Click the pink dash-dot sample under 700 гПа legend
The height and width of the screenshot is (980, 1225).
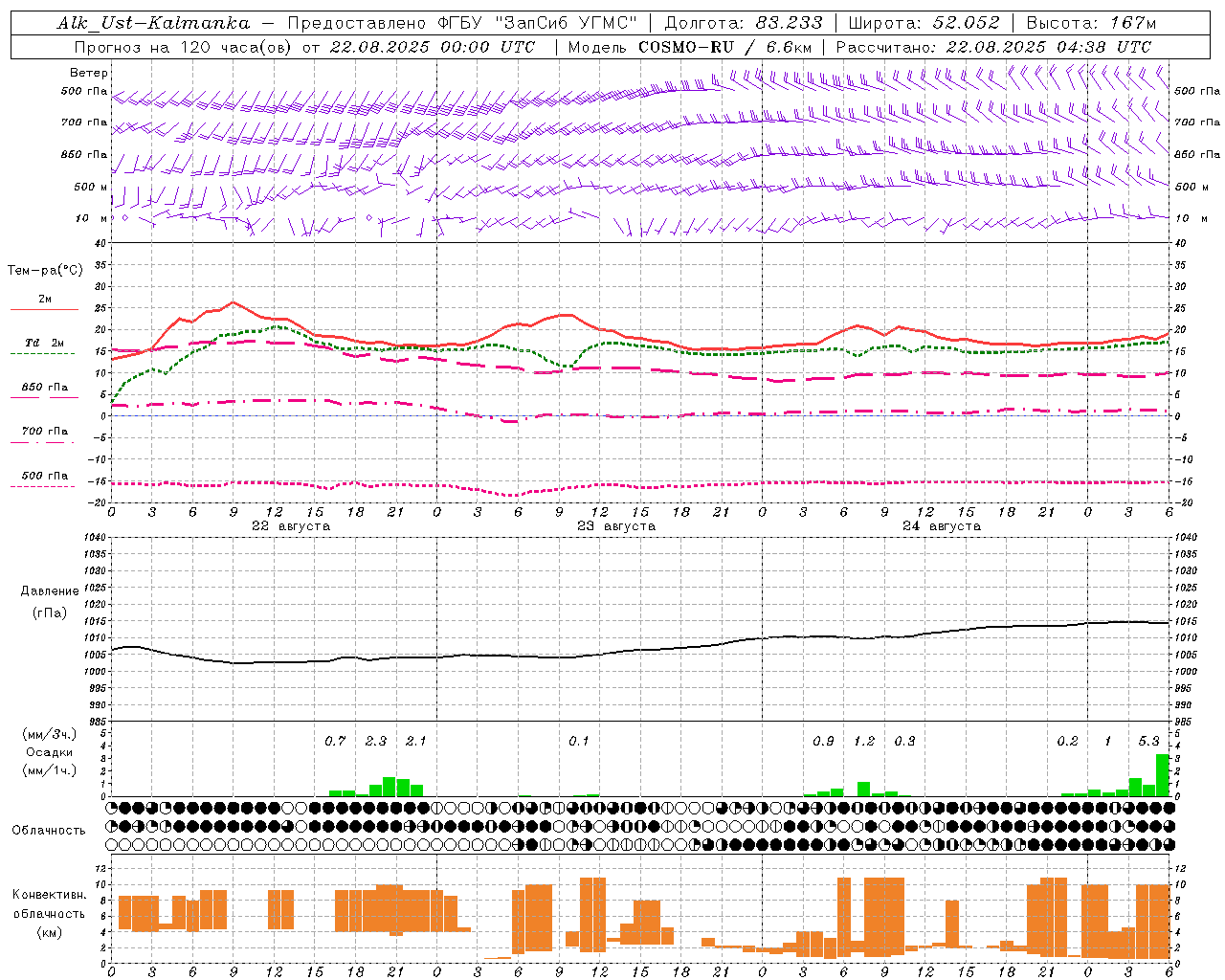click(43, 442)
